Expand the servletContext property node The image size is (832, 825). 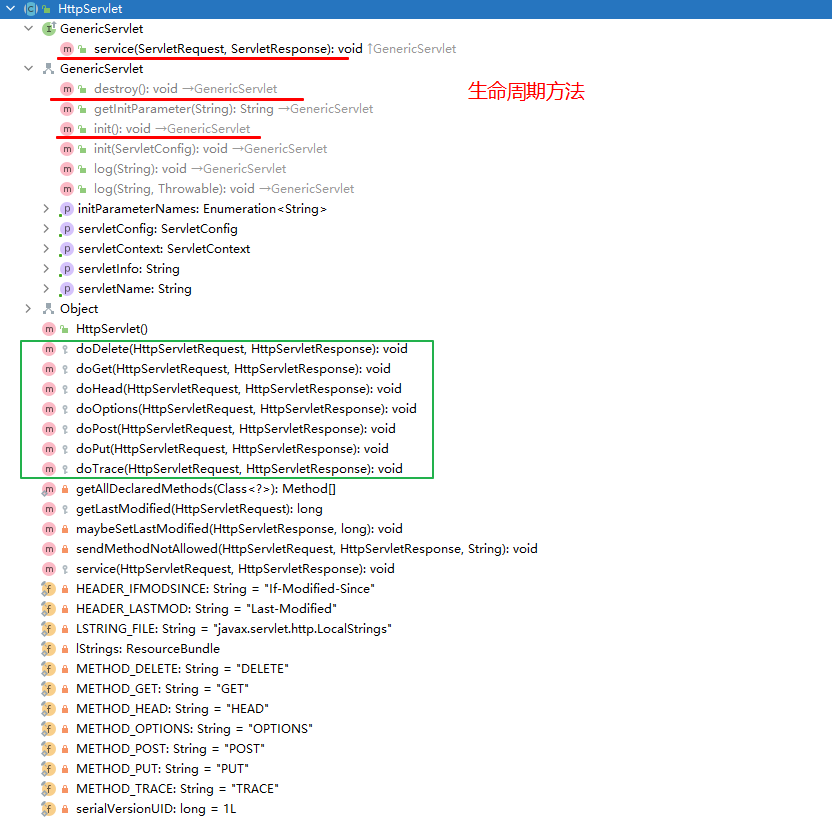click(x=46, y=249)
